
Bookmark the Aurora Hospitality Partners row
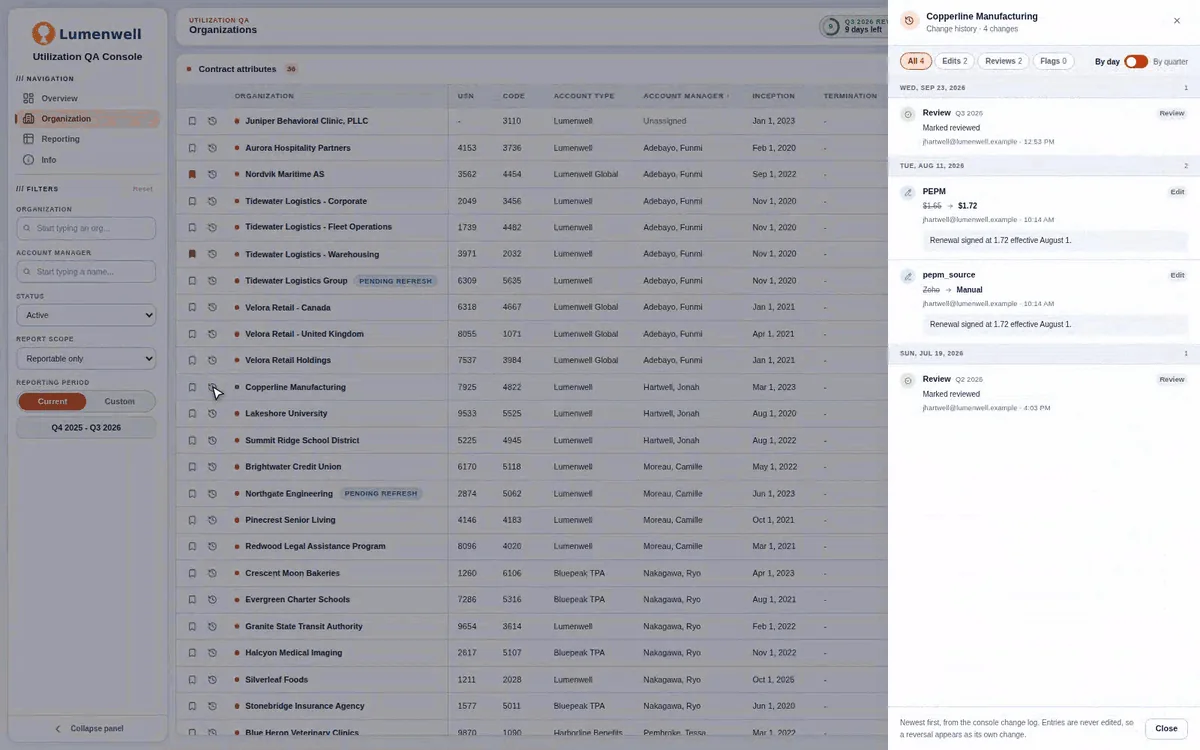(x=192, y=148)
